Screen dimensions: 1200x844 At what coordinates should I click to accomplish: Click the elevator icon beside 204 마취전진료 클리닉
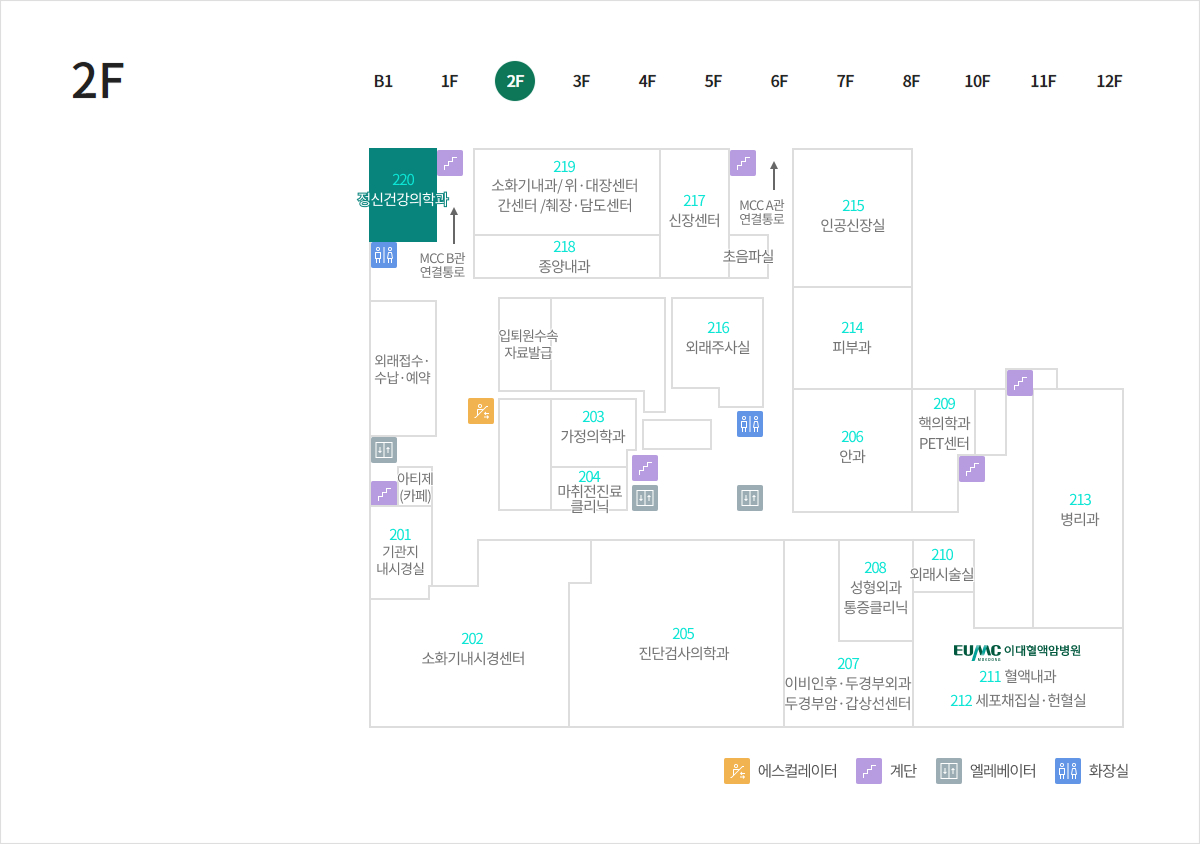click(x=645, y=498)
